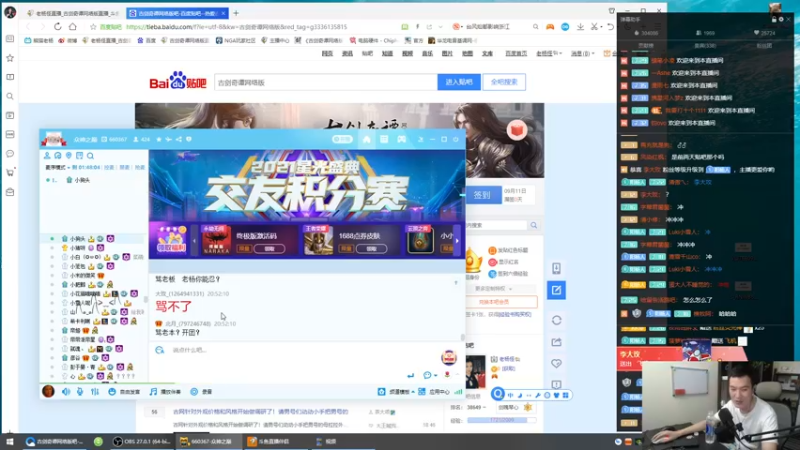This screenshot has height=450, width=800.
Task: Click the Tieba 签到 sign-in button
Action: point(482,195)
